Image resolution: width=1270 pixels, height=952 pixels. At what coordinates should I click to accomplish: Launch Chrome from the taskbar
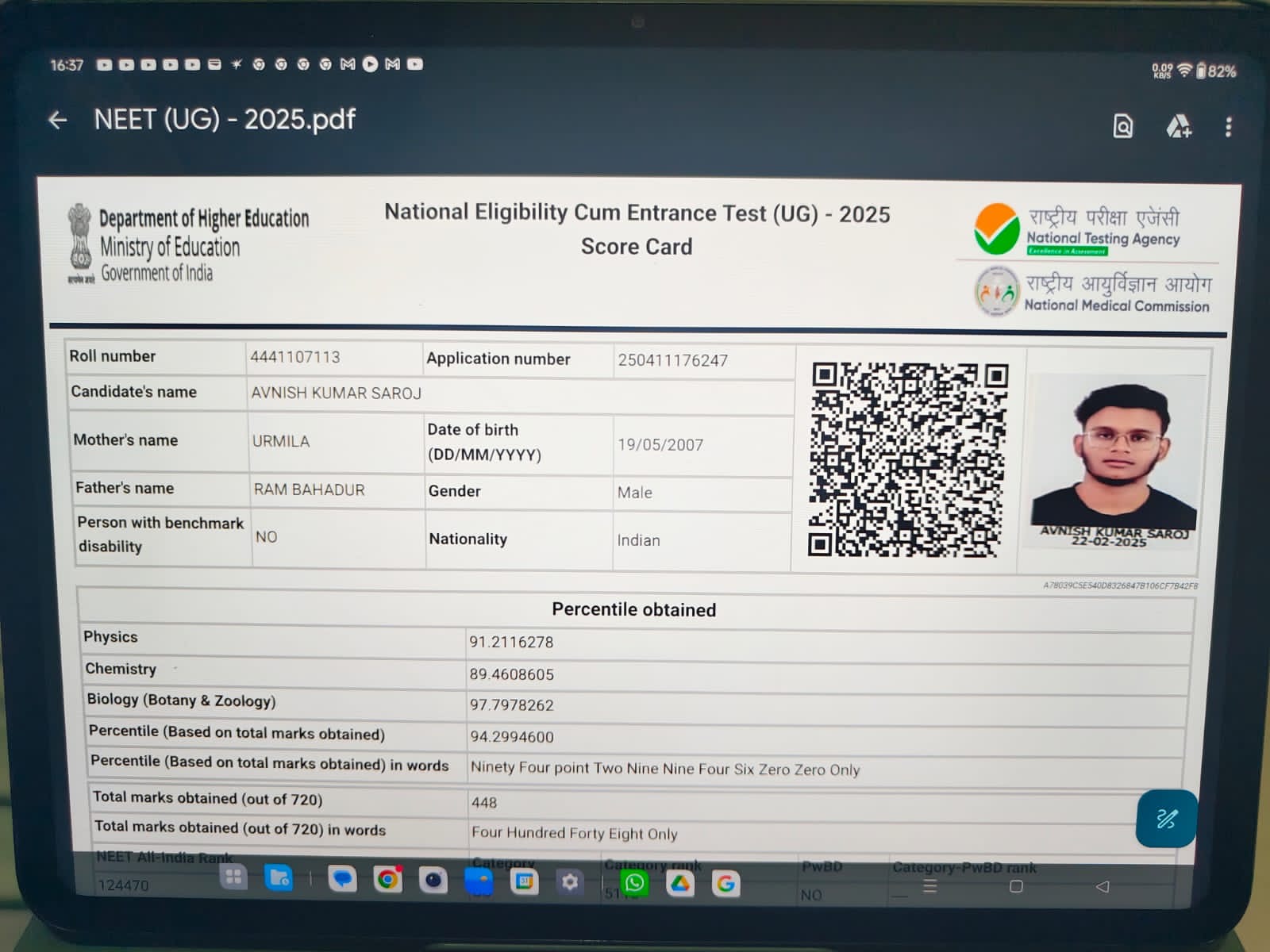[387, 880]
